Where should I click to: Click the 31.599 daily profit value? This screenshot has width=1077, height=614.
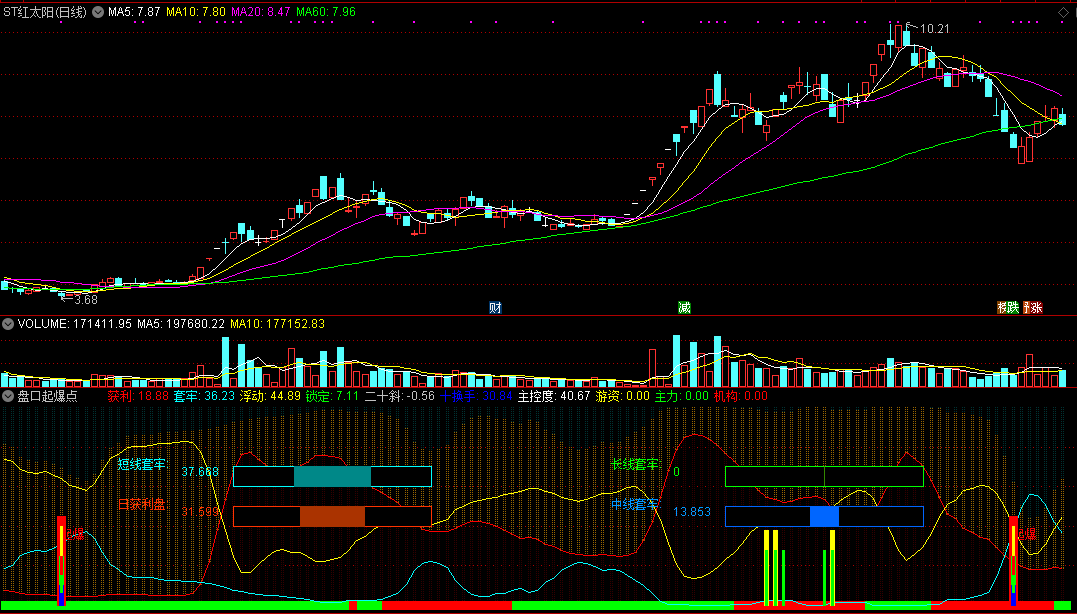point(200,512)
